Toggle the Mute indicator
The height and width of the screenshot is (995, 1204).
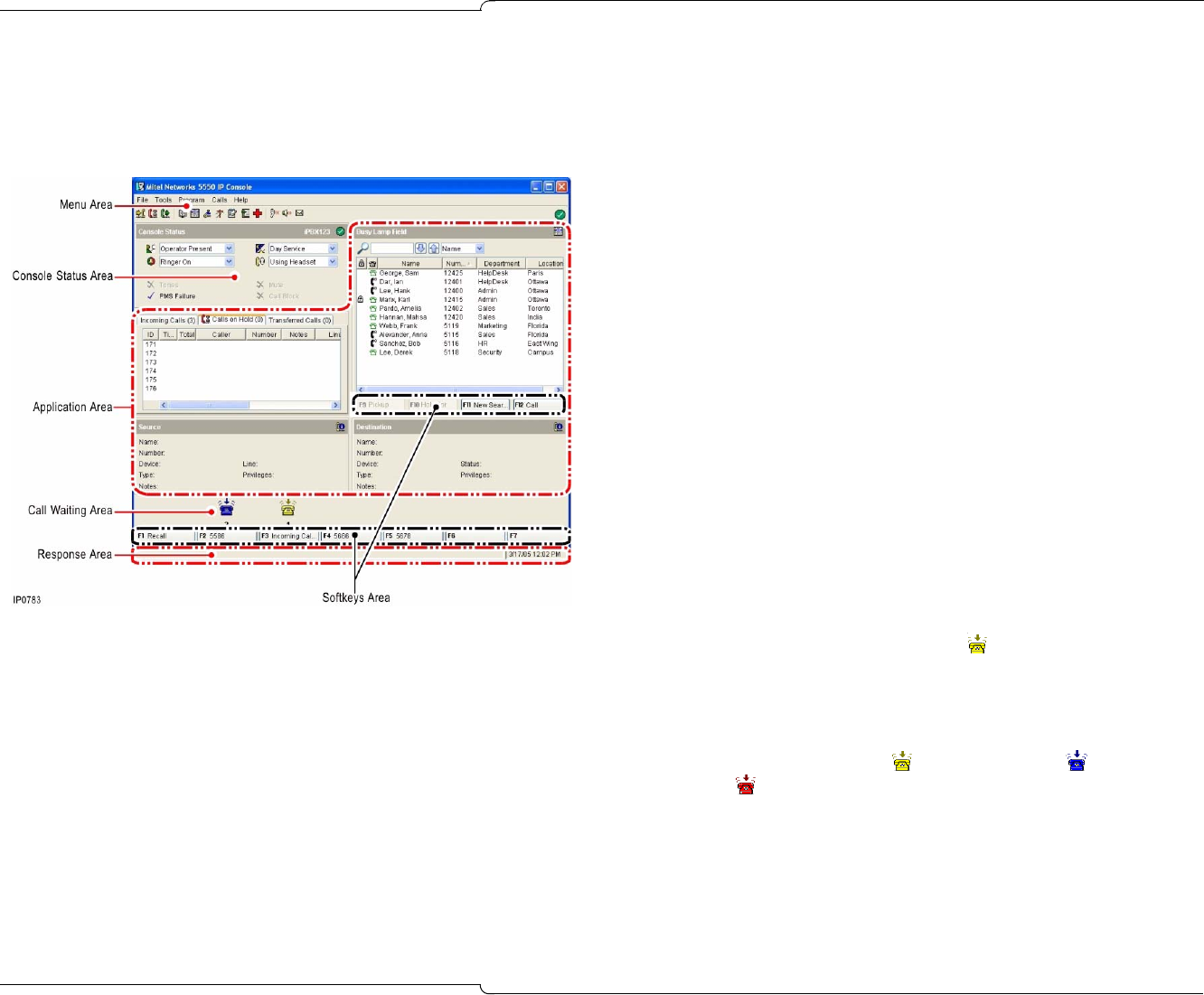click(260, 285)
